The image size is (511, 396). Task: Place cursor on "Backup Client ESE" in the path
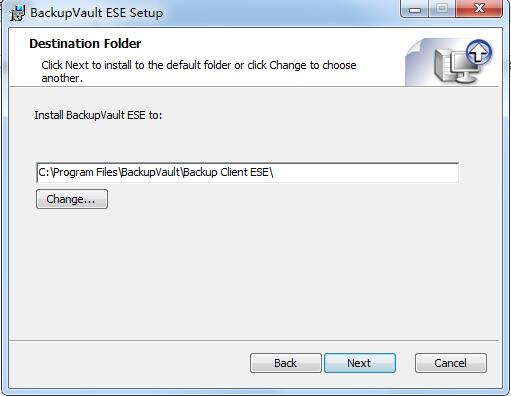point(226,172)
